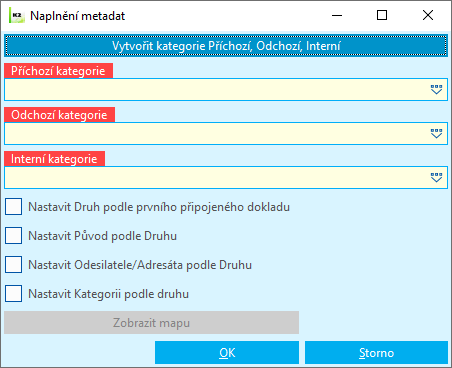Maximize the Naplnění metadat window
The height and width of the screenshot is (368, 452).
[382, 15]
